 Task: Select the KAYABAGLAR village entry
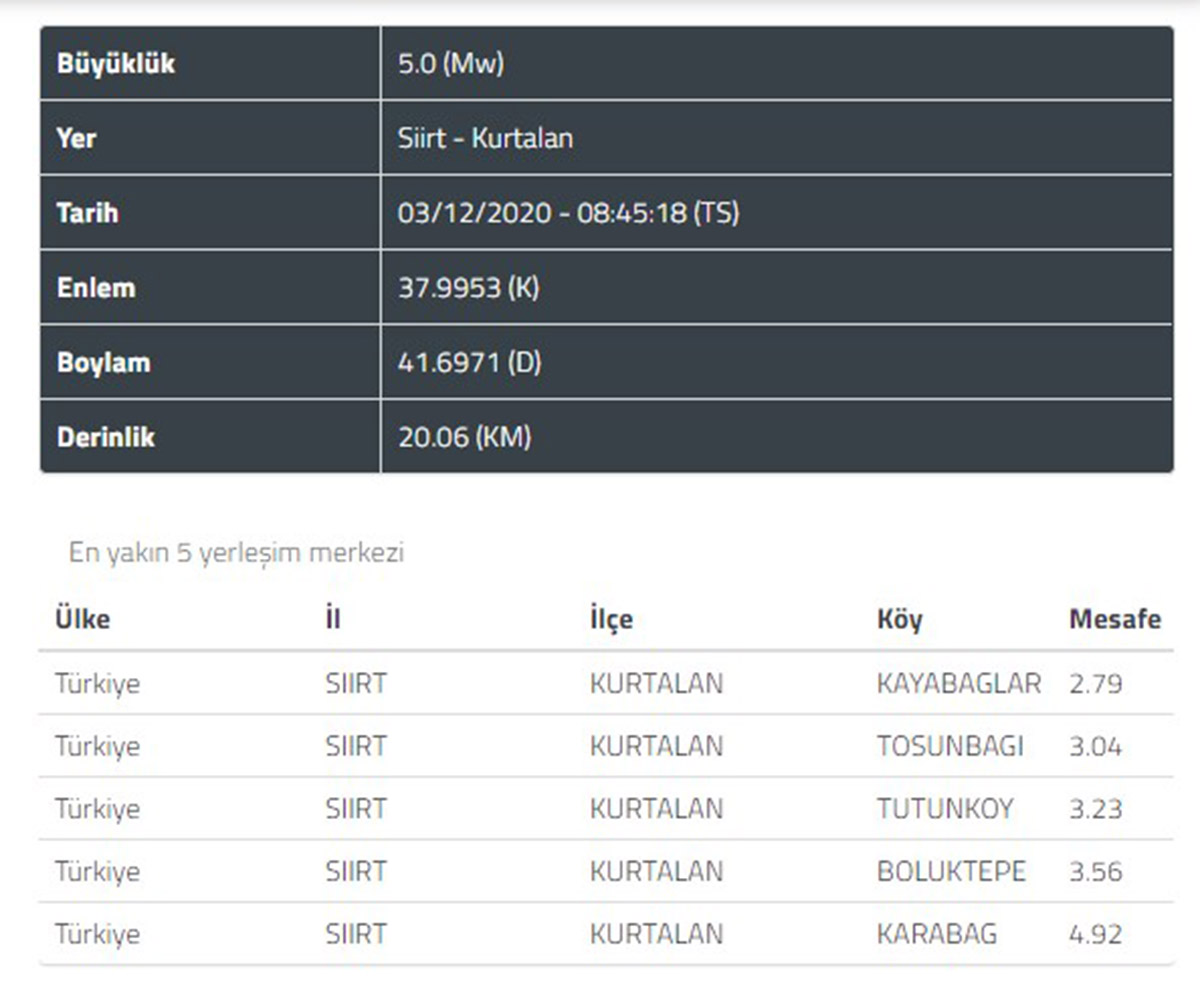[957, 684]
